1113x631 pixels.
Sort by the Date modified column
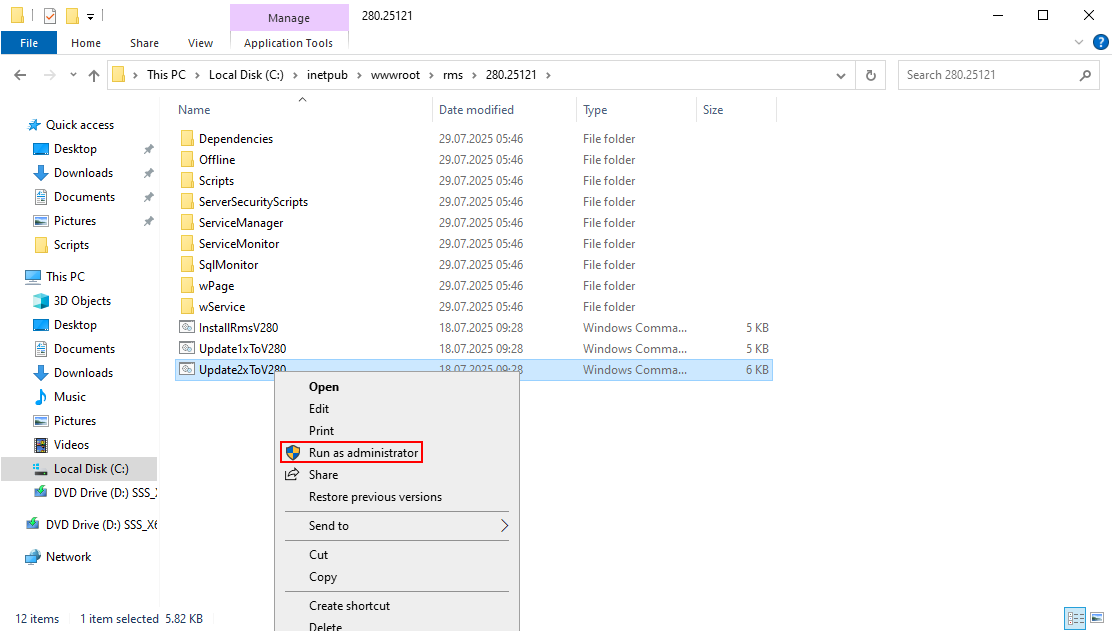[x=476, y=110]
